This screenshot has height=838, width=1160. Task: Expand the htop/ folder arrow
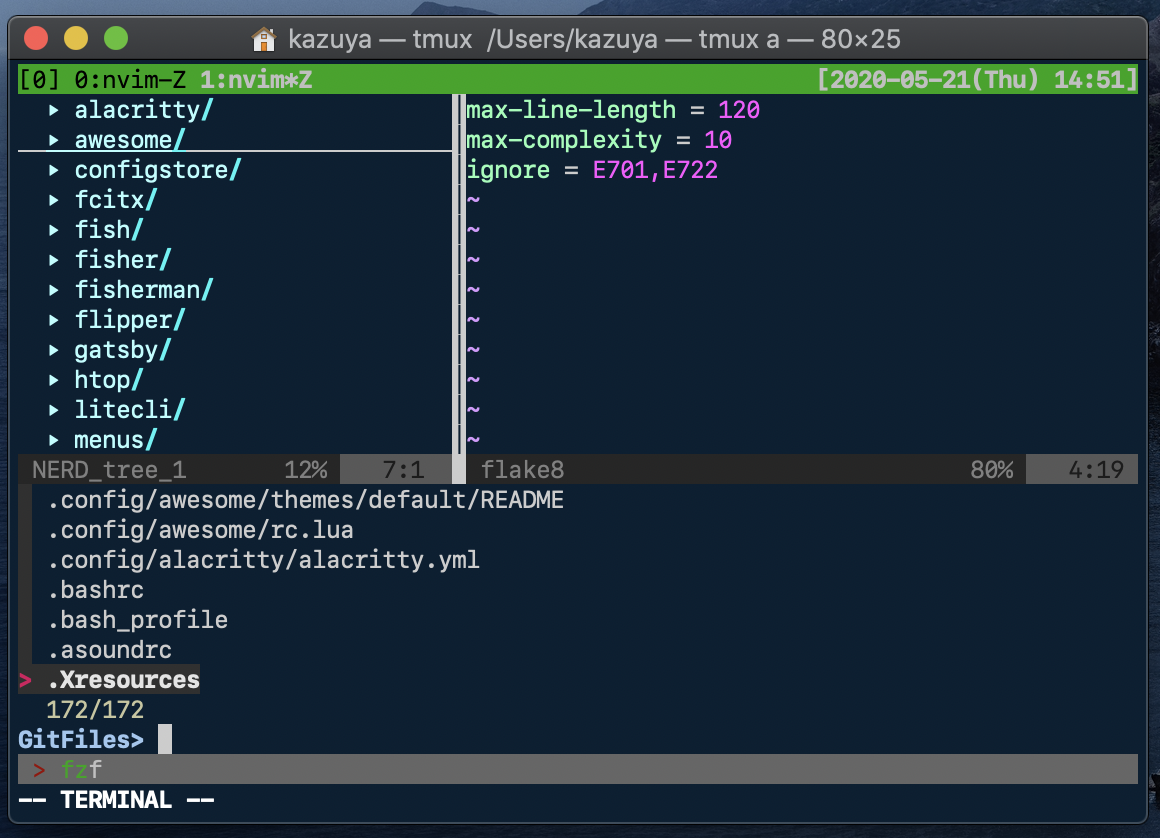pyautogui.click(x=53, y=379)
